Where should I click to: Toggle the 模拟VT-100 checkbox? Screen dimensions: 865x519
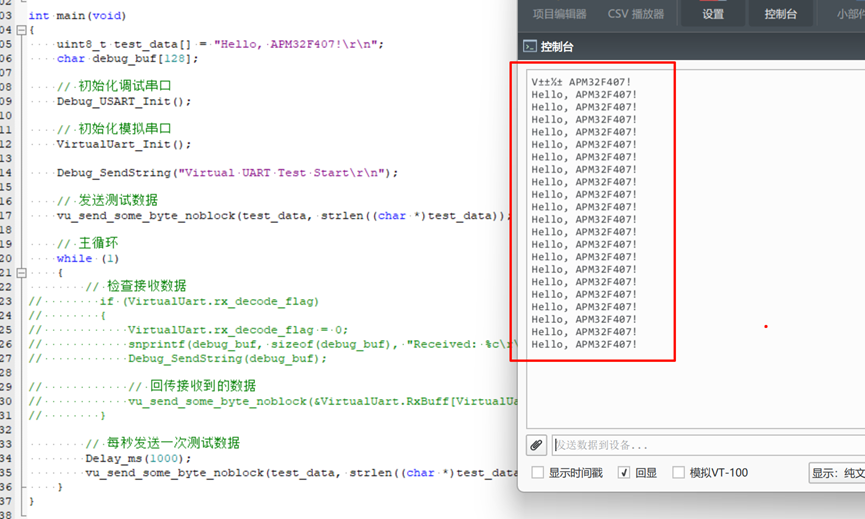(x=679, y=473)
